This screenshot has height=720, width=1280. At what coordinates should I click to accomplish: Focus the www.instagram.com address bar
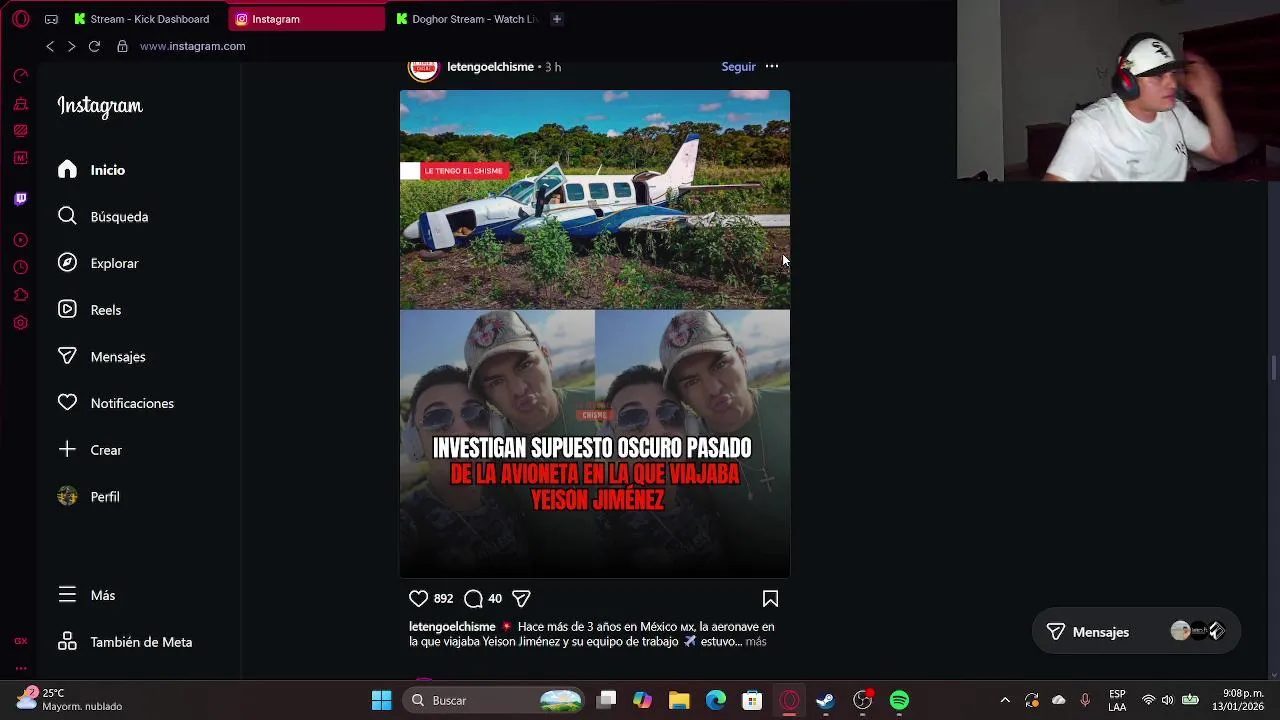(x=192, y=46)
